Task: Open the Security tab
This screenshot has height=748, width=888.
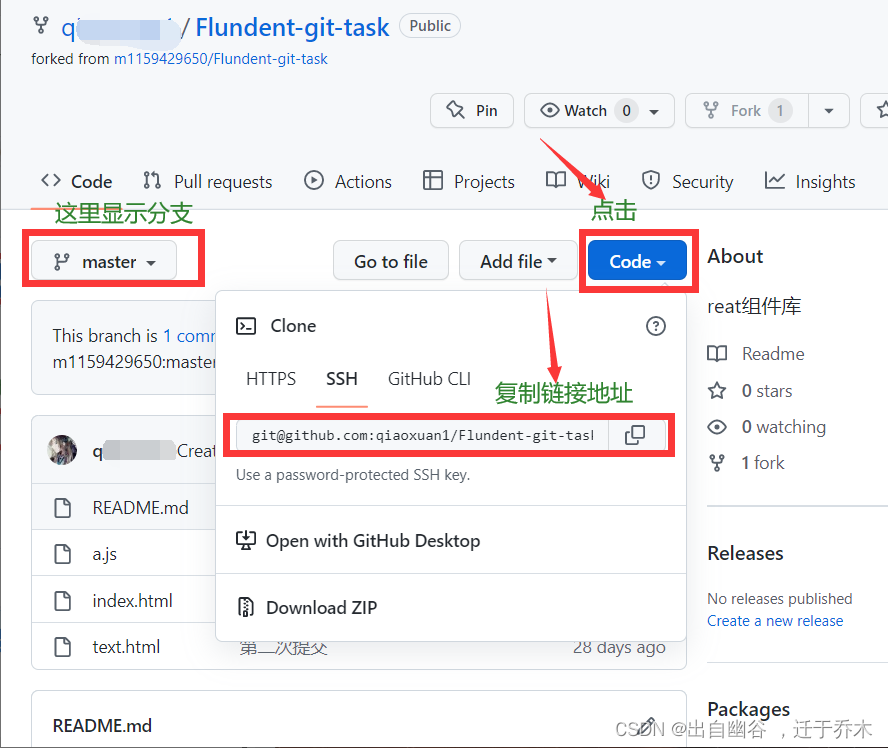Action: [x=688, y=182]
